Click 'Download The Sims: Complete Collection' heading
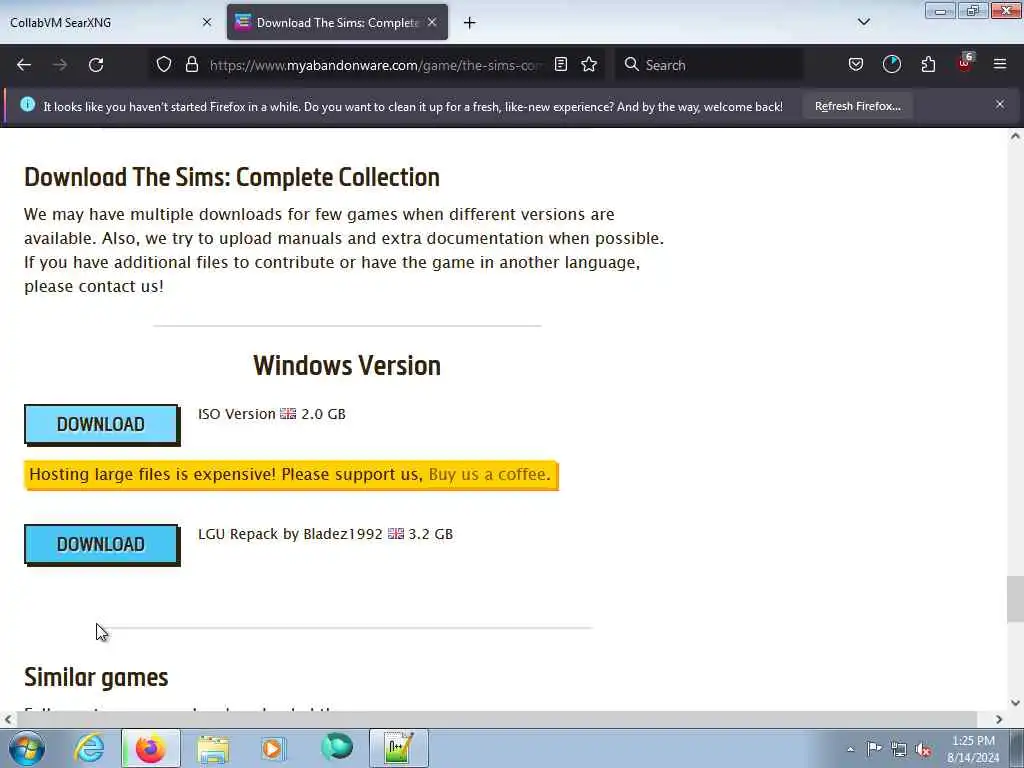 [232, 178]
